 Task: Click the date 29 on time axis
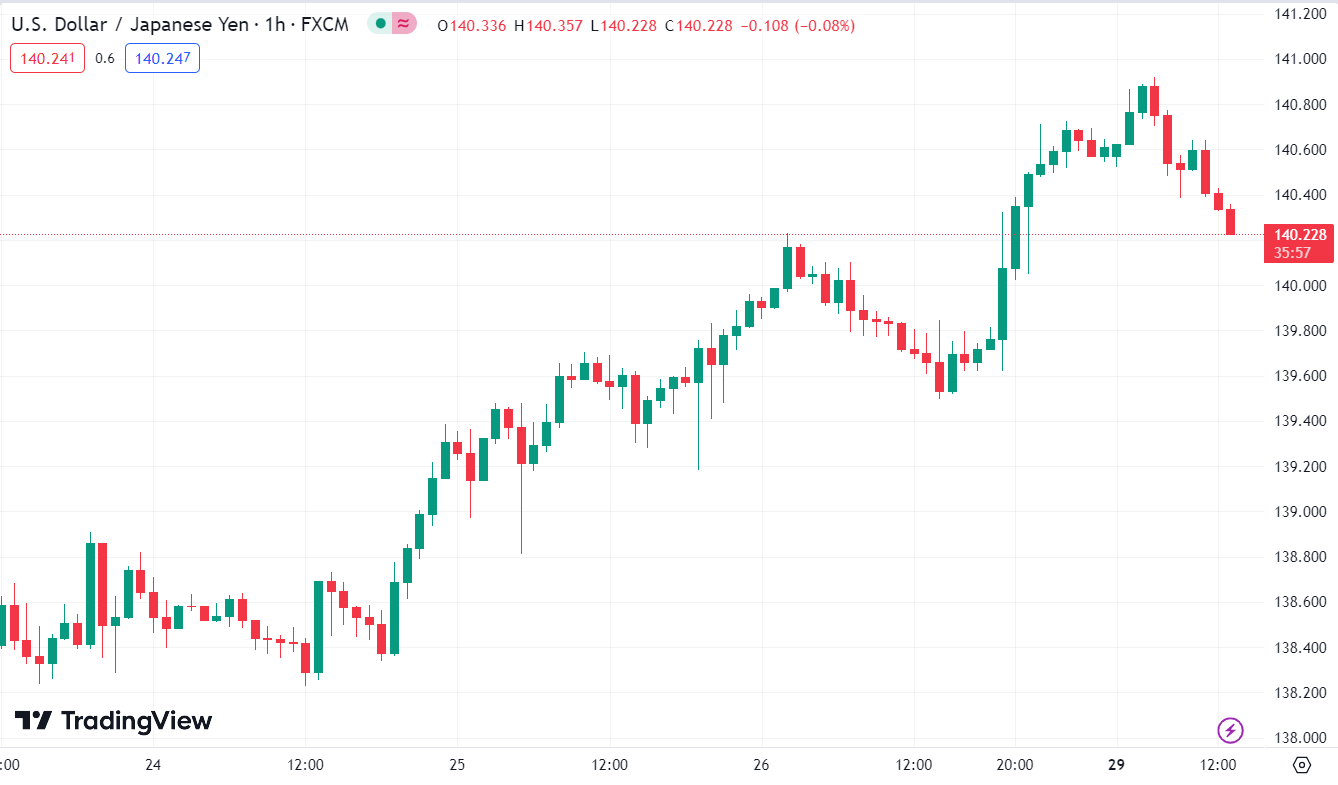[x=1117, y=765]
